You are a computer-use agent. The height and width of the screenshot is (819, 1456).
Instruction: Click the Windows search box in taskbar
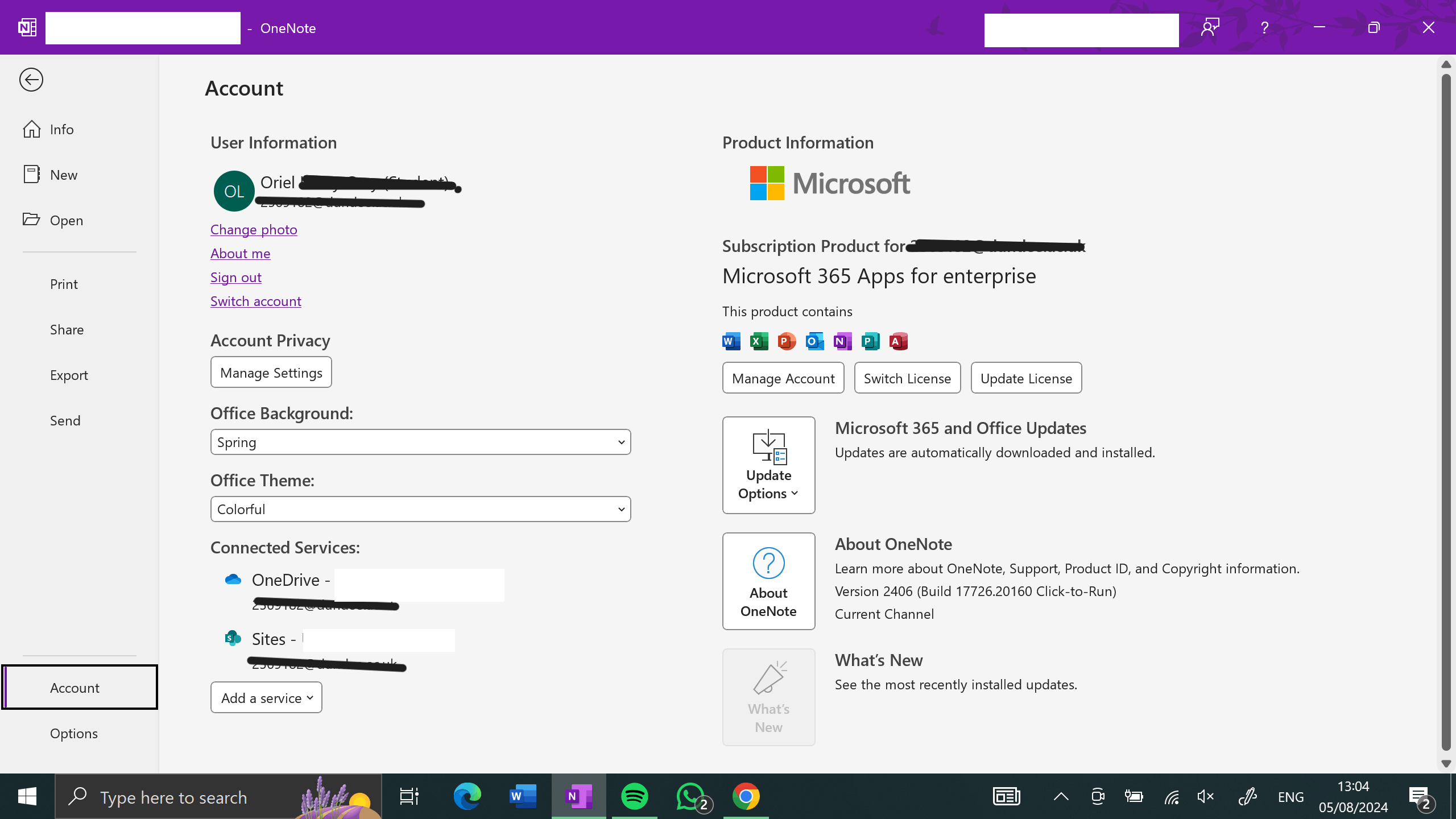[x=218, y=796]
